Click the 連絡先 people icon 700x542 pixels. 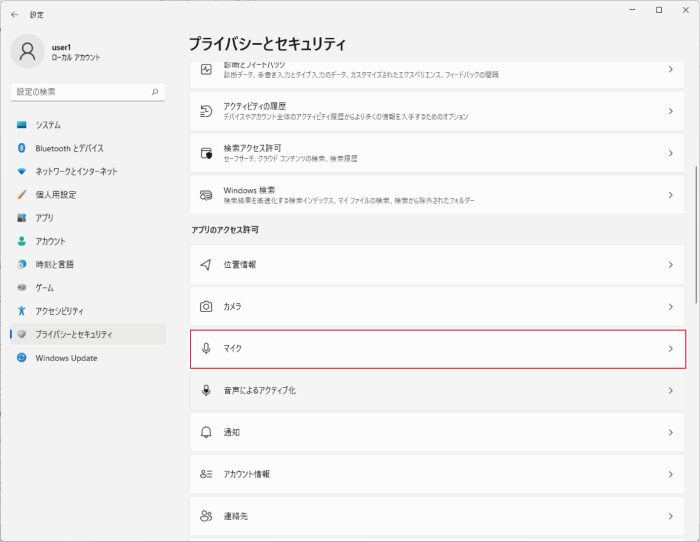pos(206,516)
